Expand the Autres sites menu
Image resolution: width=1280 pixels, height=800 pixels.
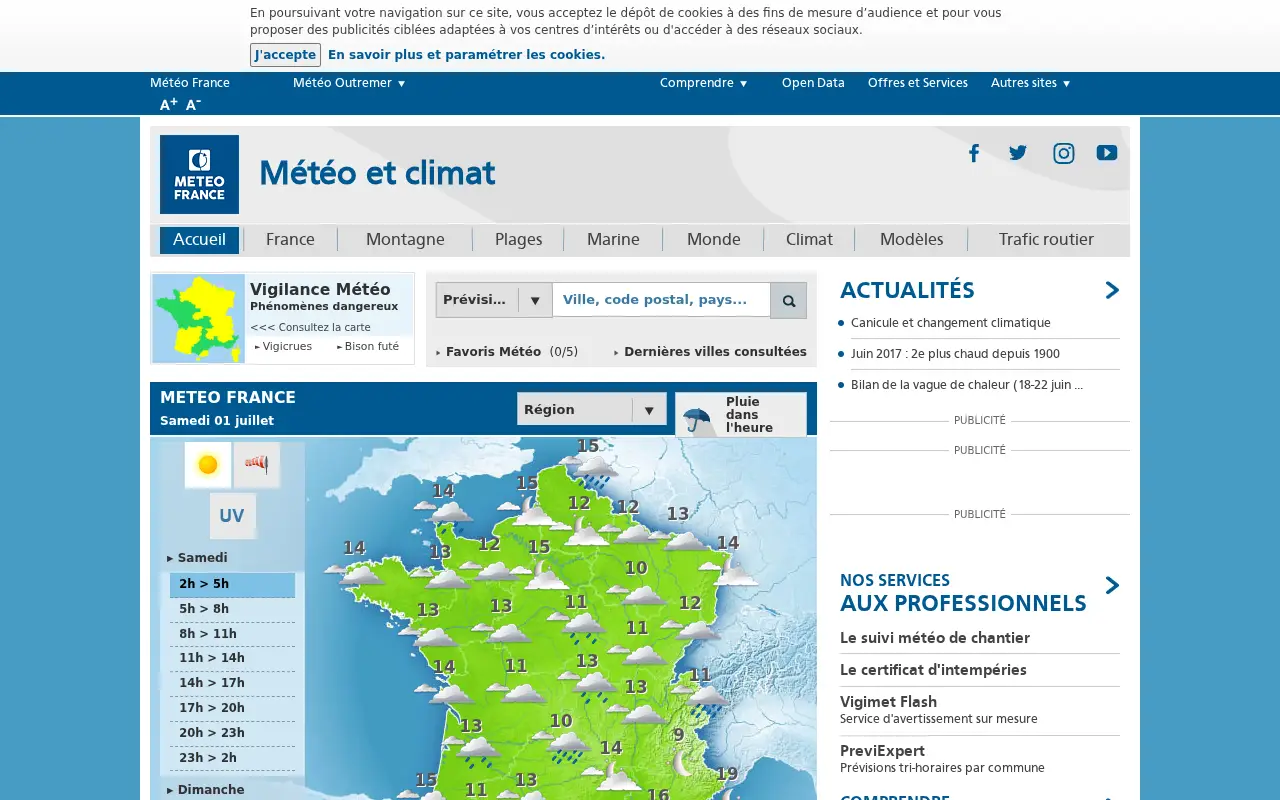1031,83
